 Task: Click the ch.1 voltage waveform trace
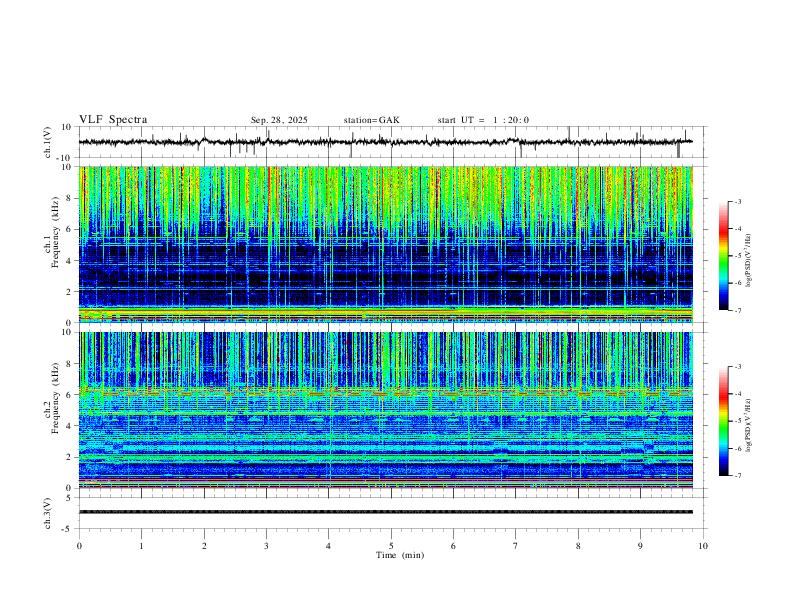click(x=386, y=142)
